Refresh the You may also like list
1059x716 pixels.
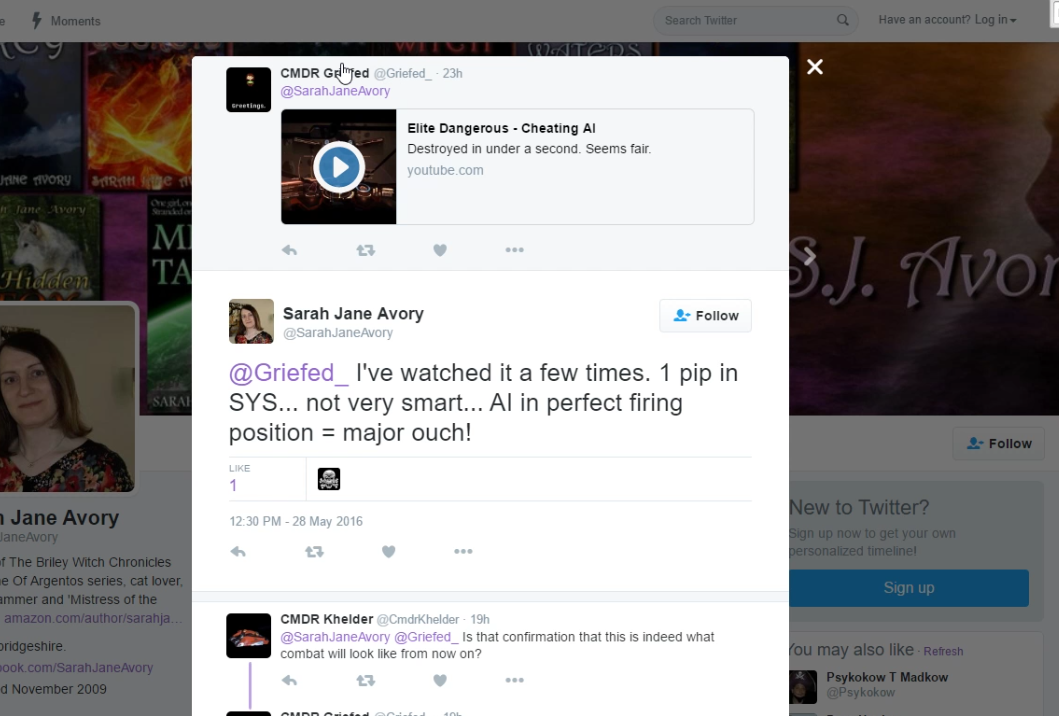click(x=943, y=652)
